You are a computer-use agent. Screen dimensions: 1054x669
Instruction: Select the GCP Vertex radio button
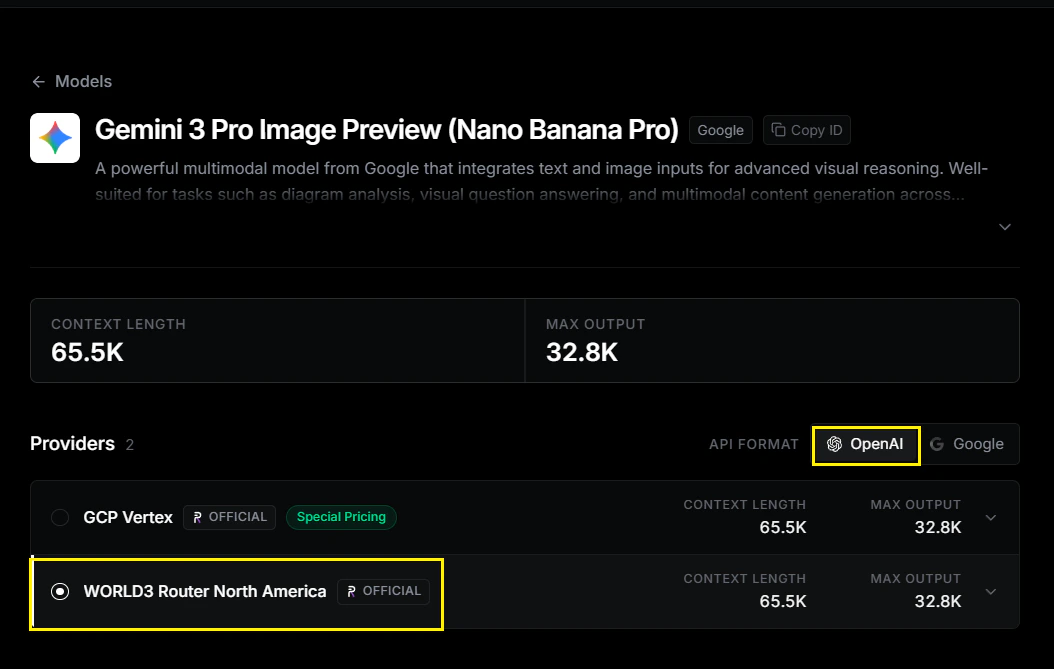[x=60, y=517]
